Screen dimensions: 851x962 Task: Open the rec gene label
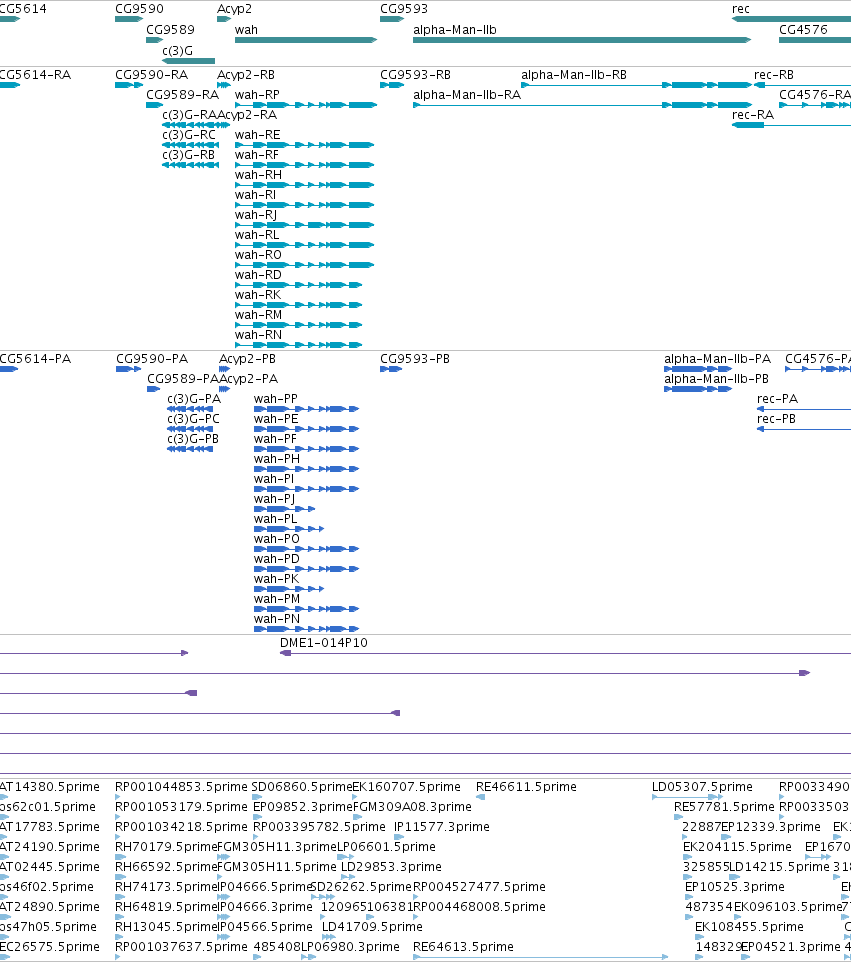pyautogui.click(x=741, y=9)
